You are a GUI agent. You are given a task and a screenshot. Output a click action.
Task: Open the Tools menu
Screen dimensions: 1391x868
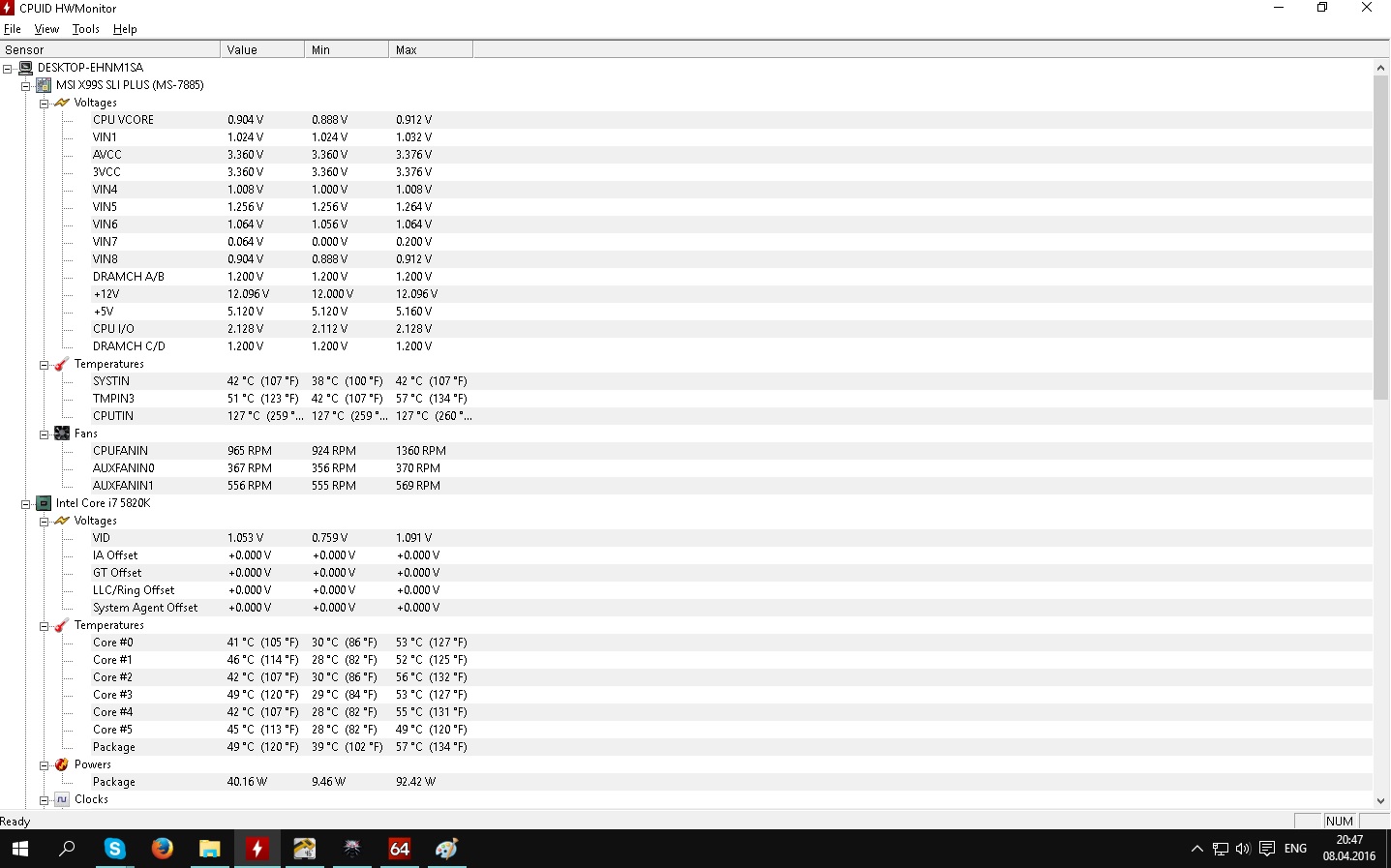coord(86,29)
